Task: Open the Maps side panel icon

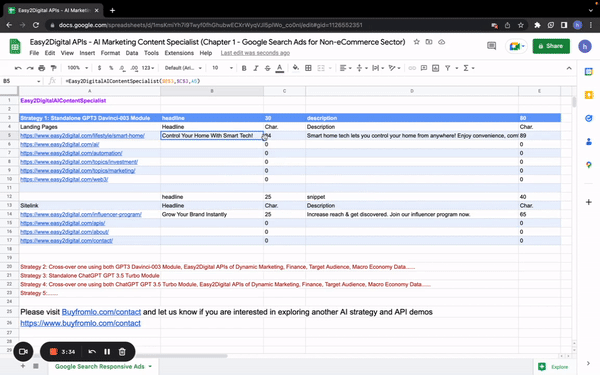Action: point(589,165)
